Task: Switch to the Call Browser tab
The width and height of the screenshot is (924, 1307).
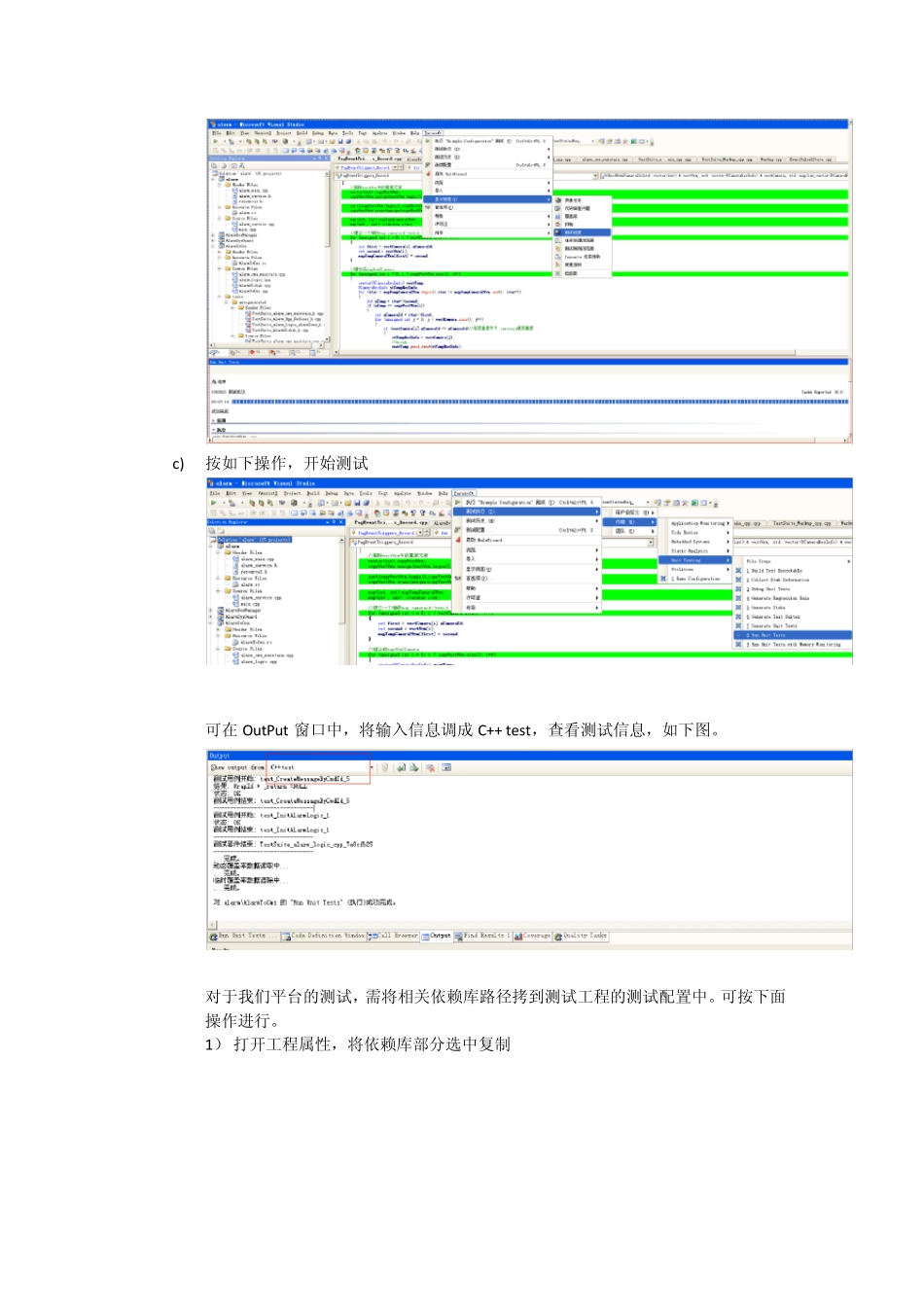Action: (x=394, y=936)
